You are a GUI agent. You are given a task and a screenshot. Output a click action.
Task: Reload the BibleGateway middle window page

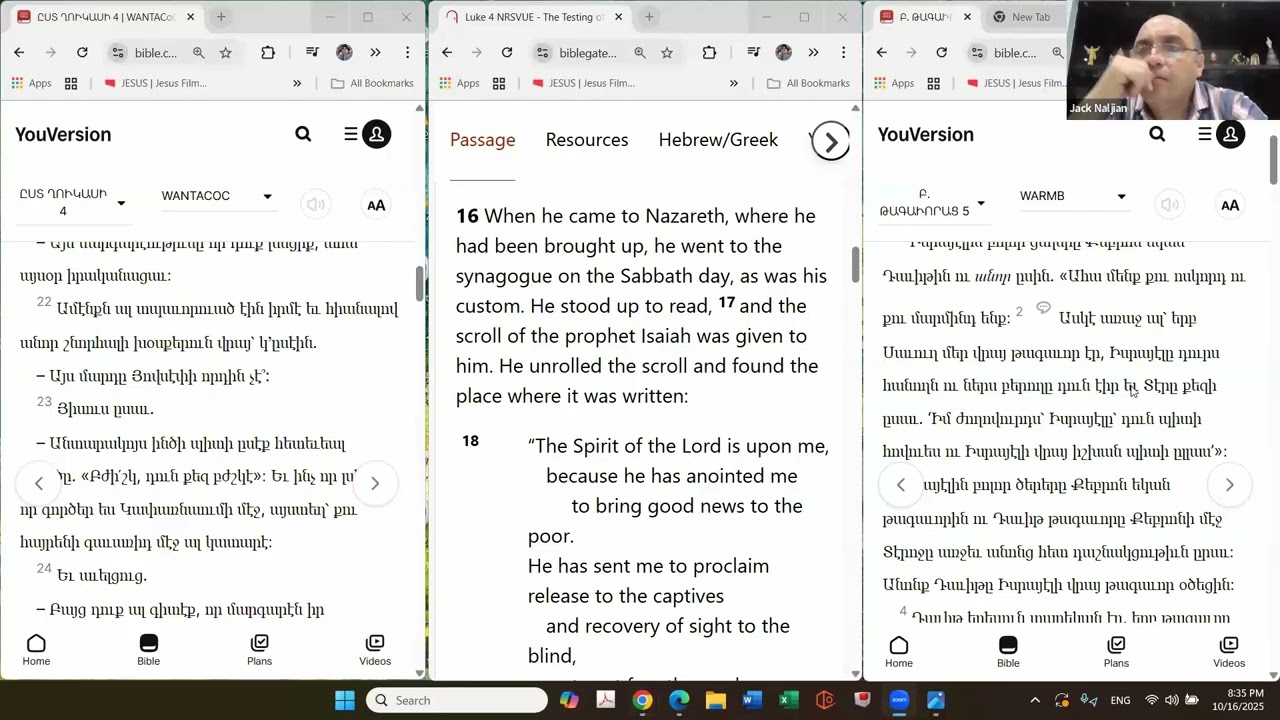point(507,53)
